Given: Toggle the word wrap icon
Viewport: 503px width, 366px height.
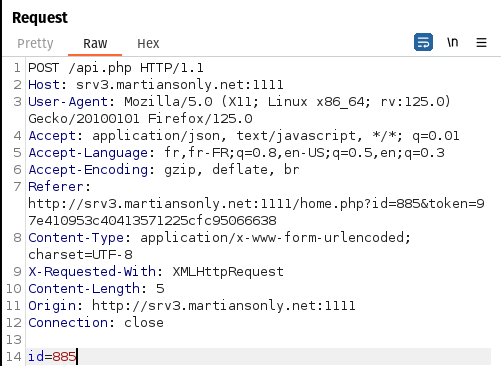Looking at the screenshot, I should click(x=423, y=42).
